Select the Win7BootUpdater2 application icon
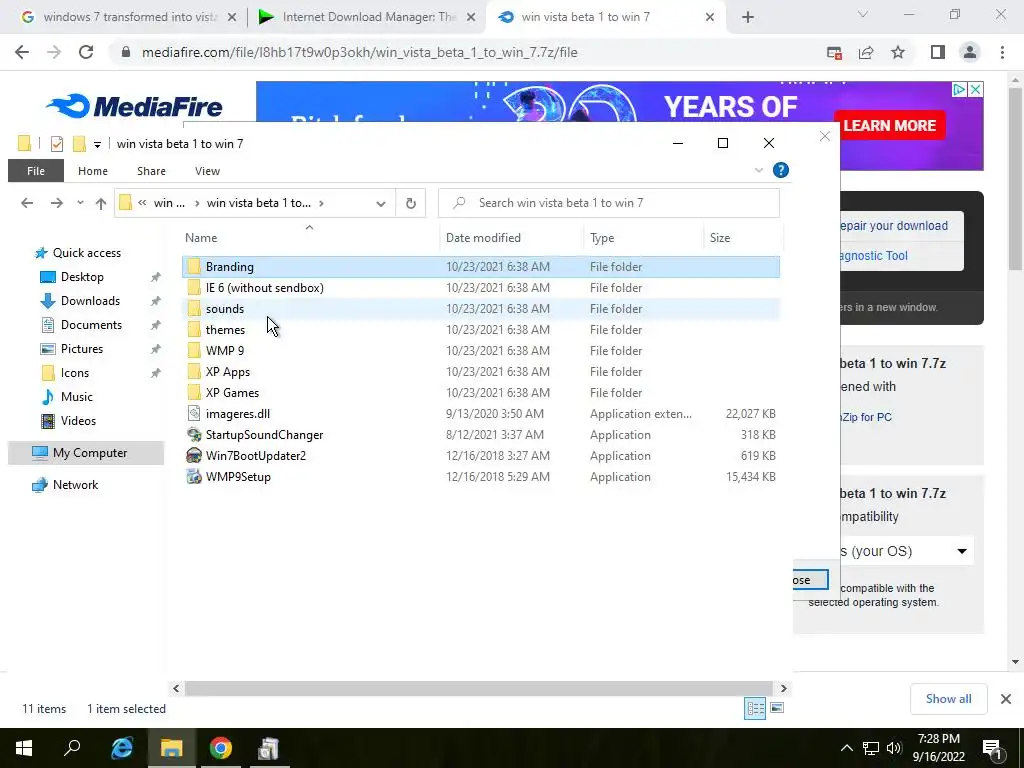The image size is (1024, 768). tap(194, 455)
